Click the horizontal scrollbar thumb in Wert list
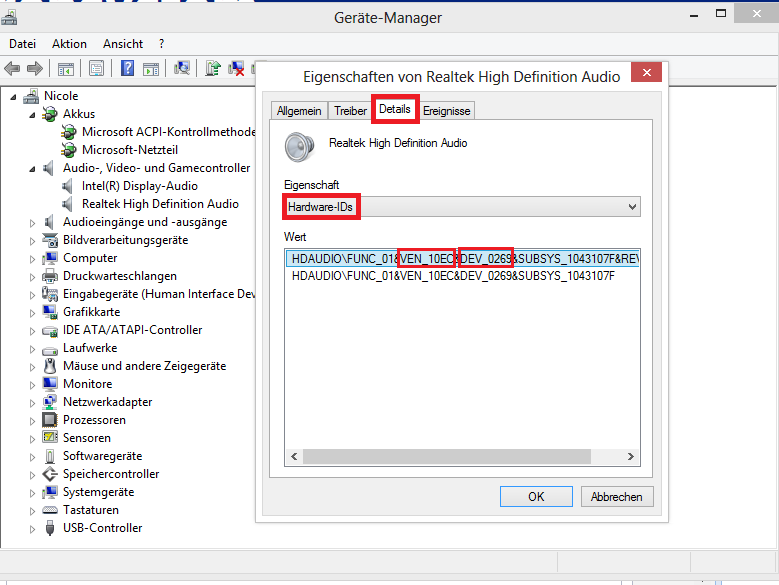This screenshot has height=585, width=779. pyautogui.click(x=447, y=456)
